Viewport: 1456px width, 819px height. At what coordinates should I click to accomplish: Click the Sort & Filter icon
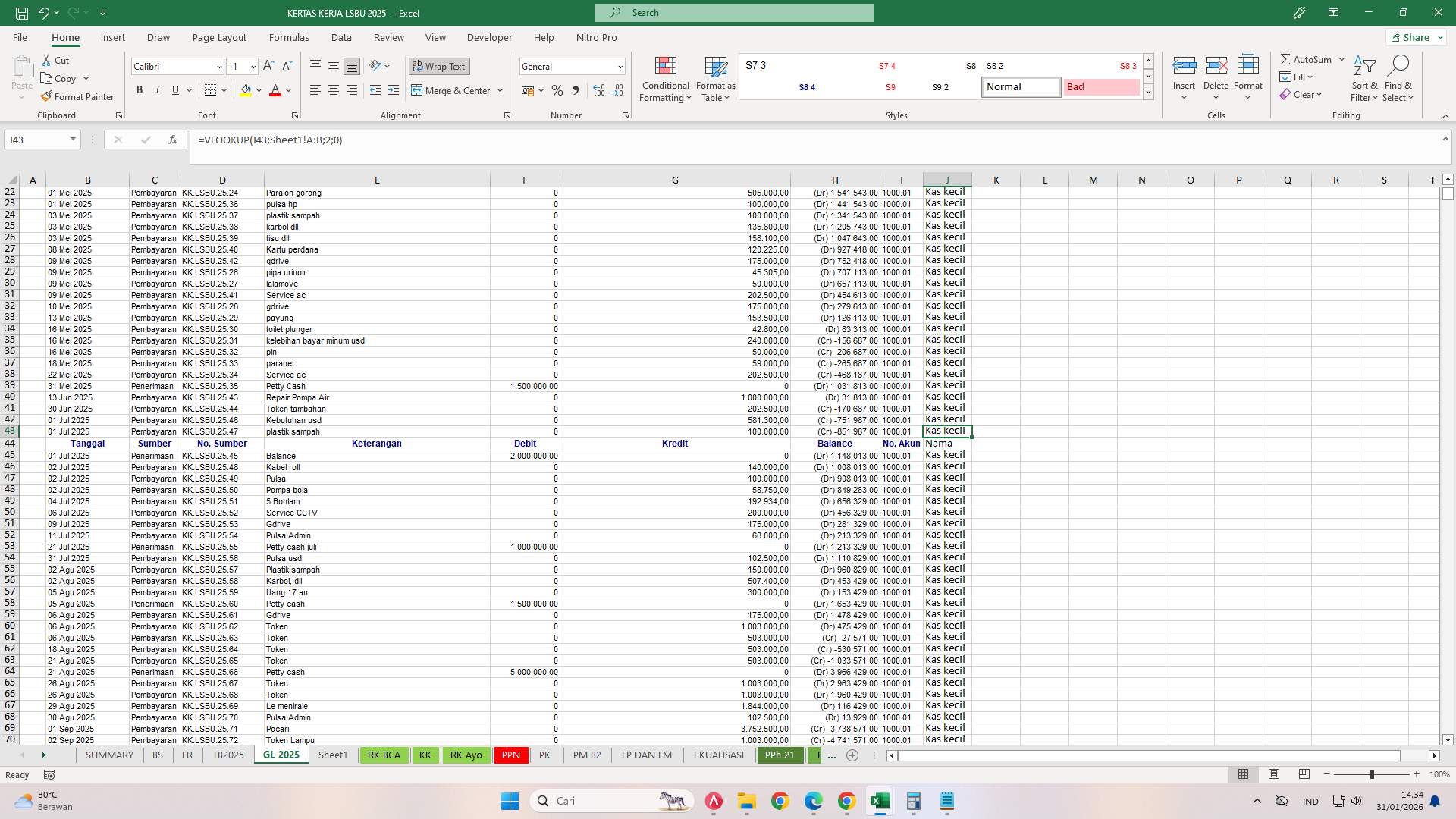pos(1363,79)
